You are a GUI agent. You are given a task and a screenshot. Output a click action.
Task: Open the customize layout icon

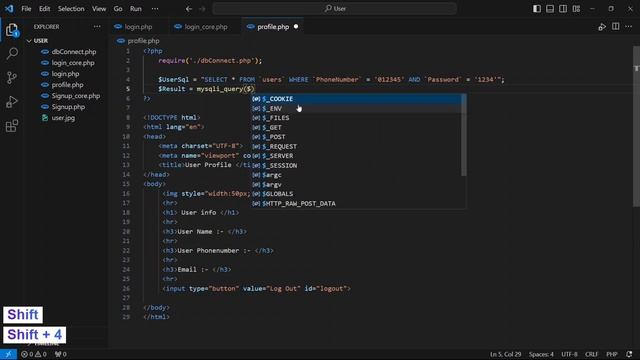pos(576,9)
